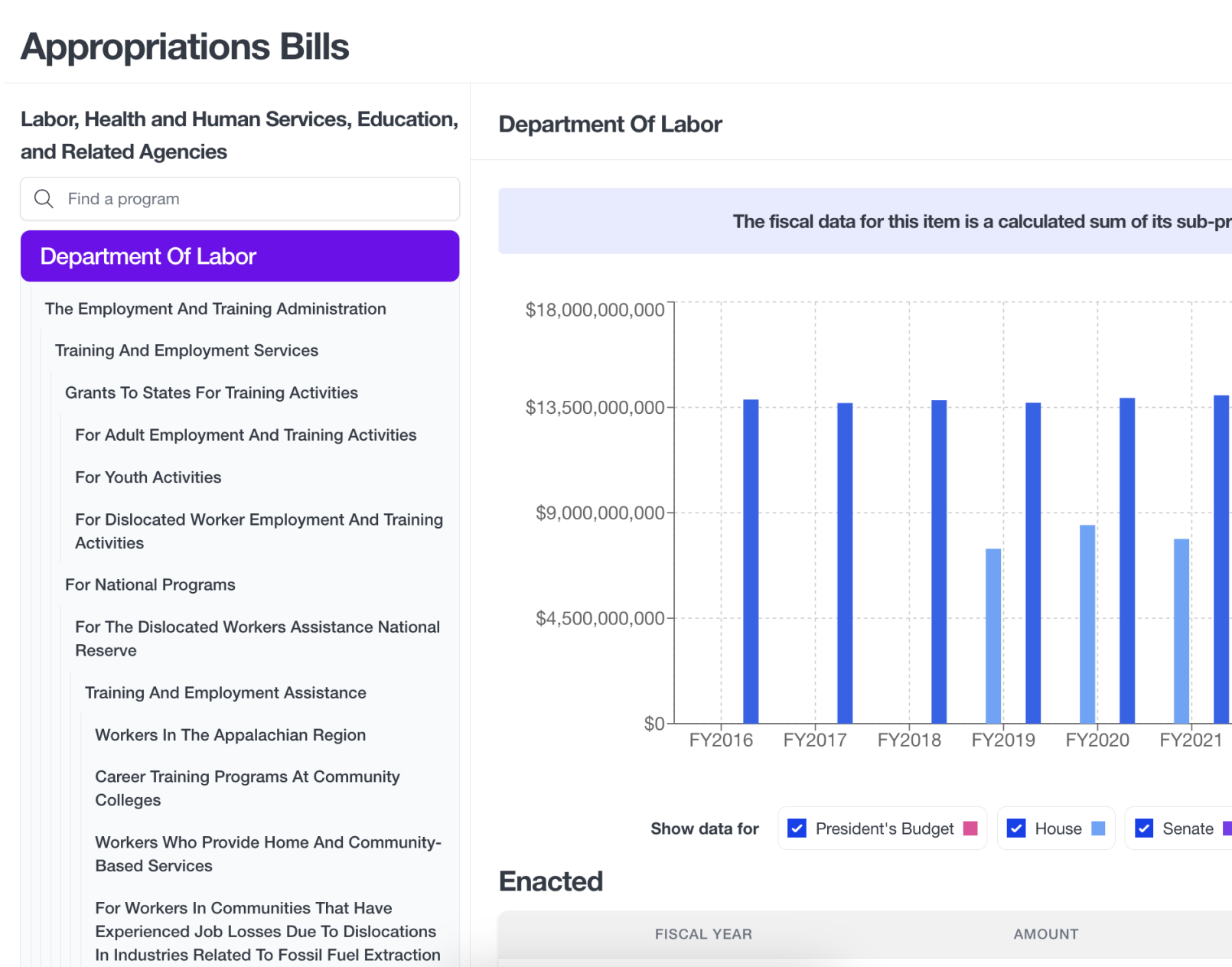
Task: Select Department Of Labor in sidebar
Action: 240,256
